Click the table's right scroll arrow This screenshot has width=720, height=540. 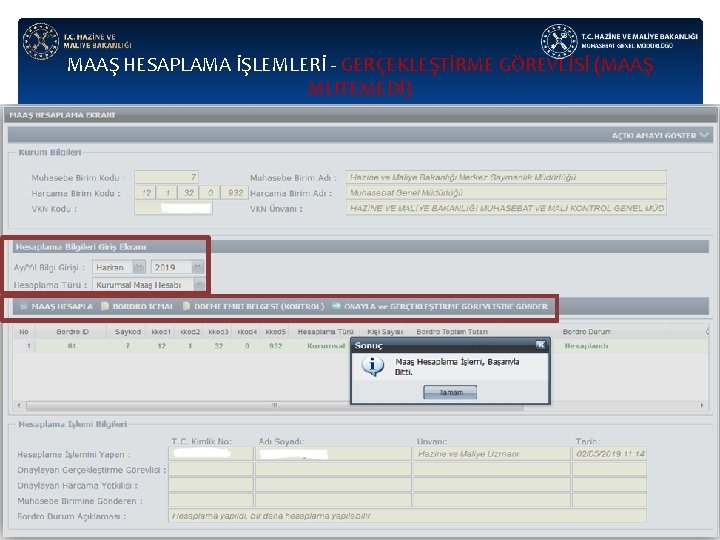pyautogui.click(x=702, y=405)
